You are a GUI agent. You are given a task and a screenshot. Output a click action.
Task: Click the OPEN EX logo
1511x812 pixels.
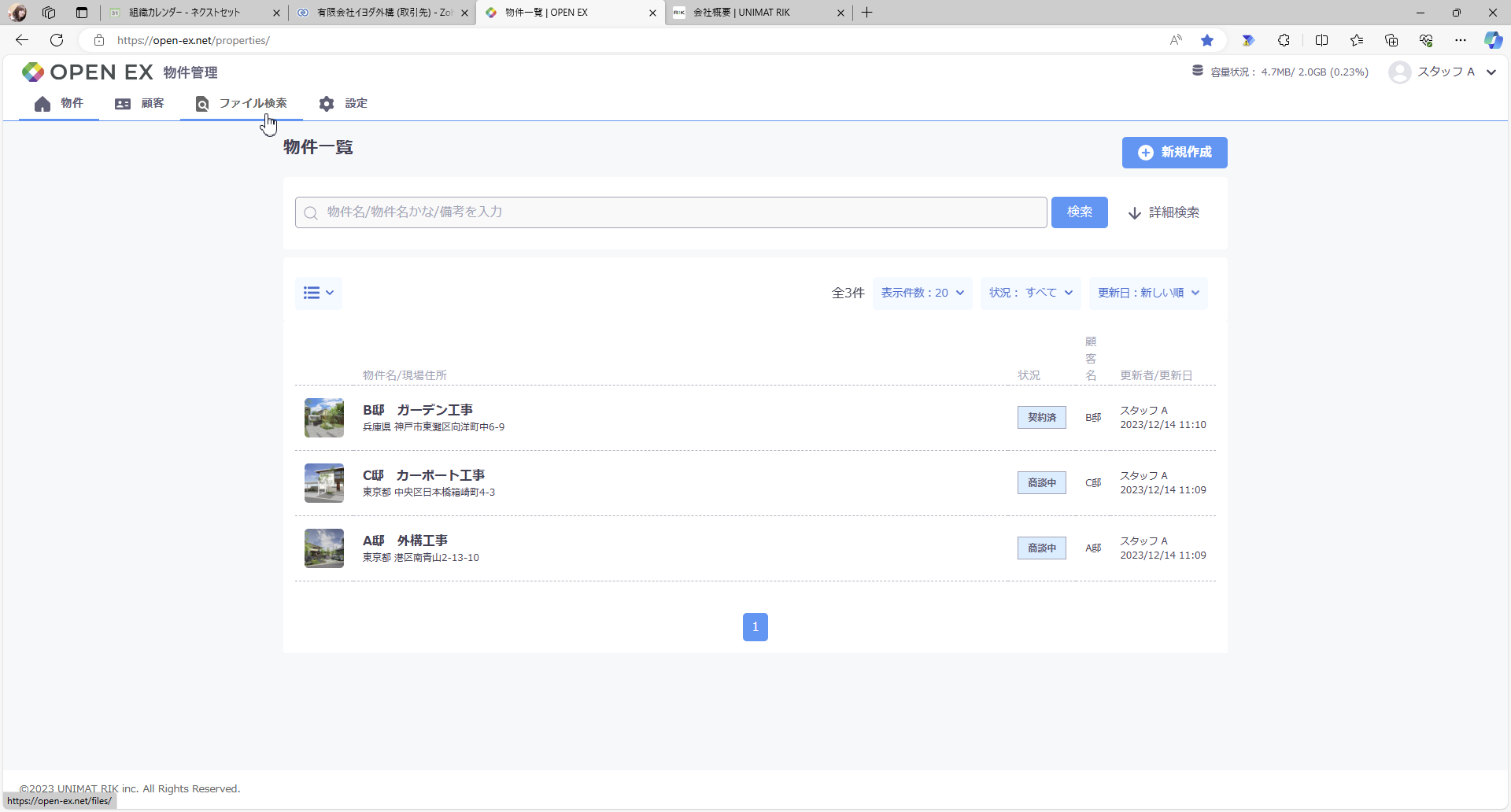(87, 72)
